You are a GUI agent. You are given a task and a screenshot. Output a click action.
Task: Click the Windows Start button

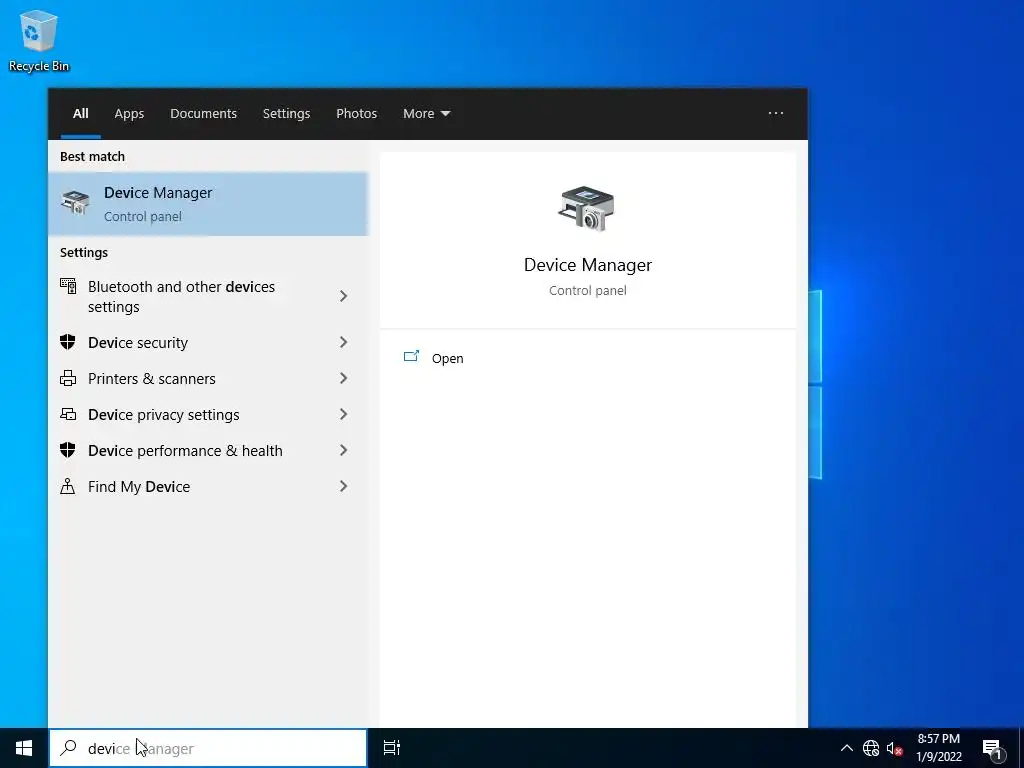(24, 748)
